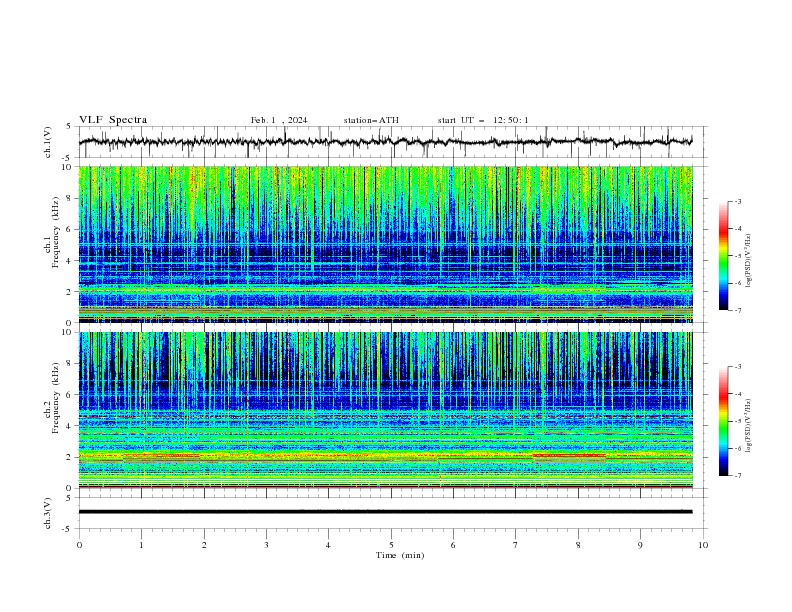Click ch.1 color scale value "-3"

pos(738,201)
